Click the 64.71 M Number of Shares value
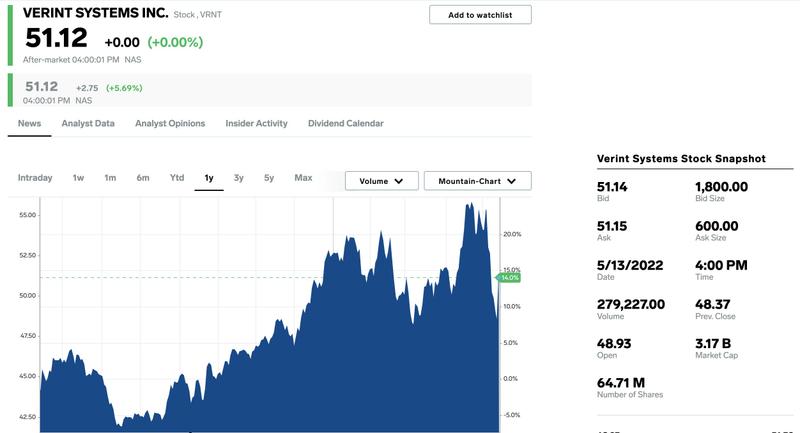The image size is (800, 433). click(621, 383)
